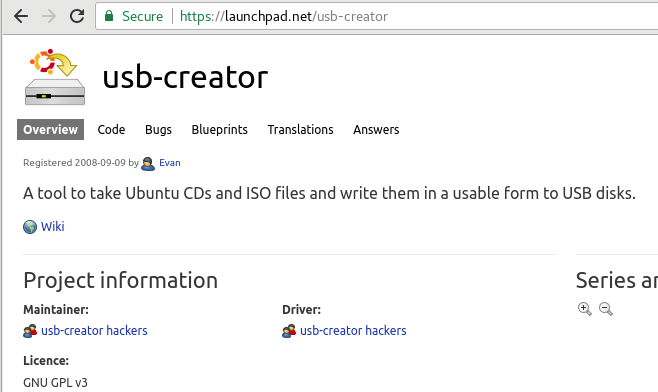Image resolution: width=658 pixels, height=392 pixels.
Task: Select the Overview tab
Action: [x=50, y=129]
